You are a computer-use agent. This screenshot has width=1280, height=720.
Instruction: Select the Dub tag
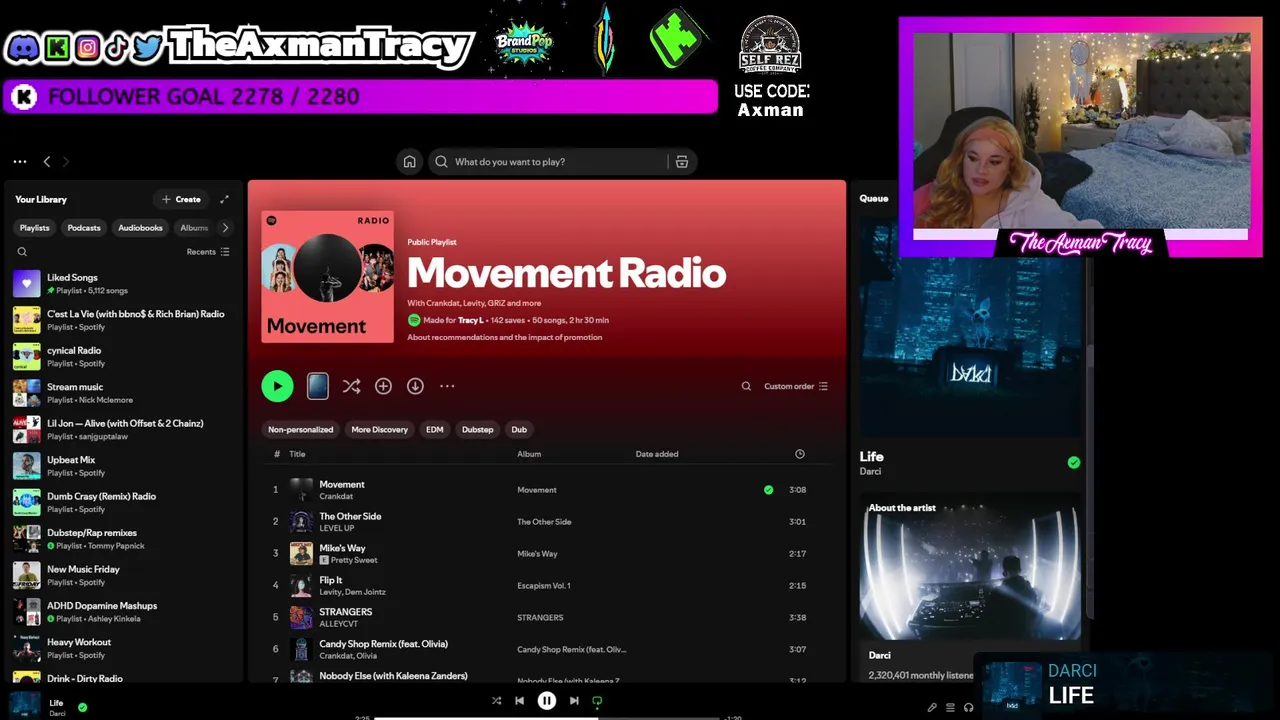519,430
